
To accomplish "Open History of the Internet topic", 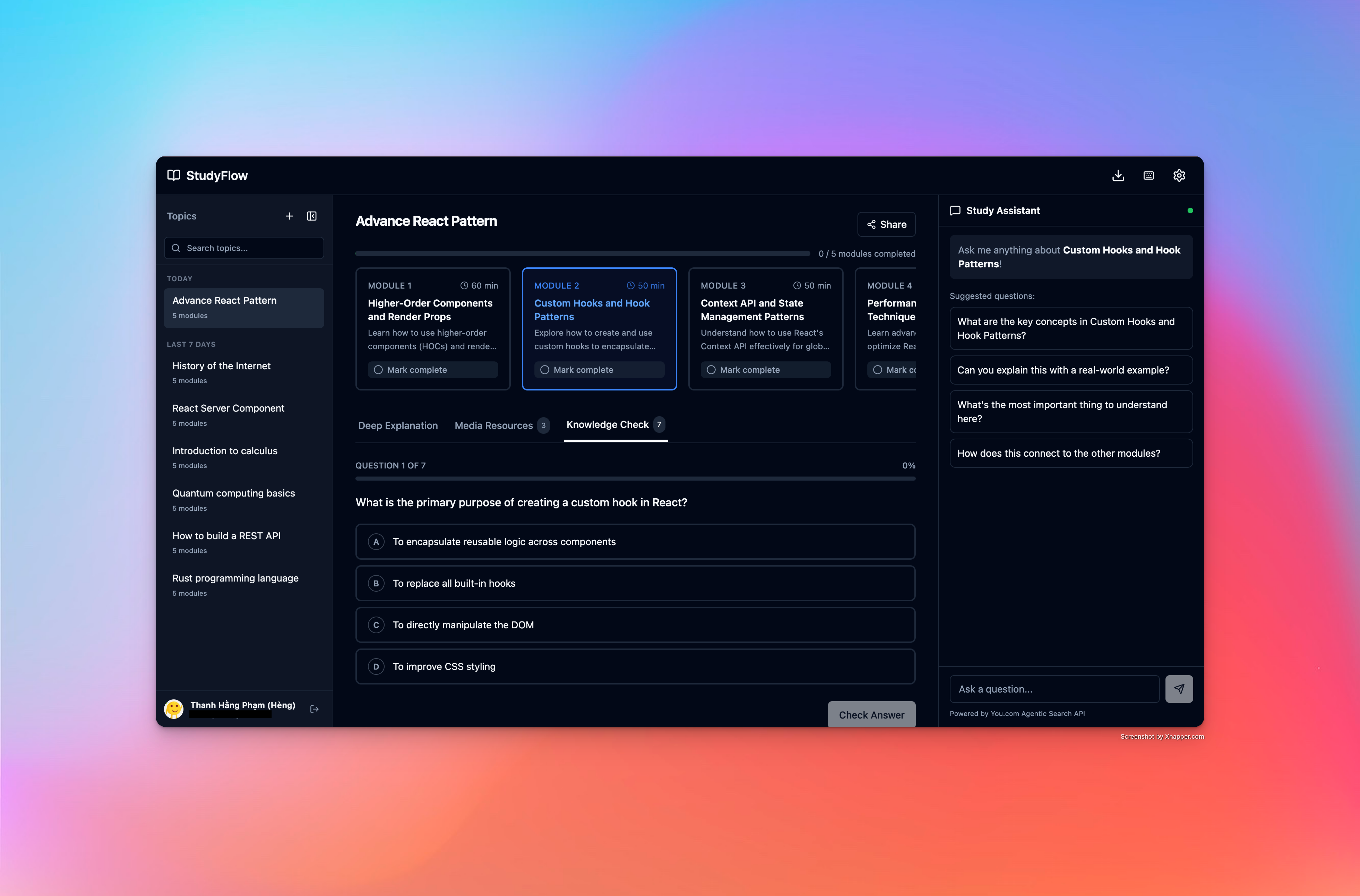I will pyautogui.click(x=244, y=373).
